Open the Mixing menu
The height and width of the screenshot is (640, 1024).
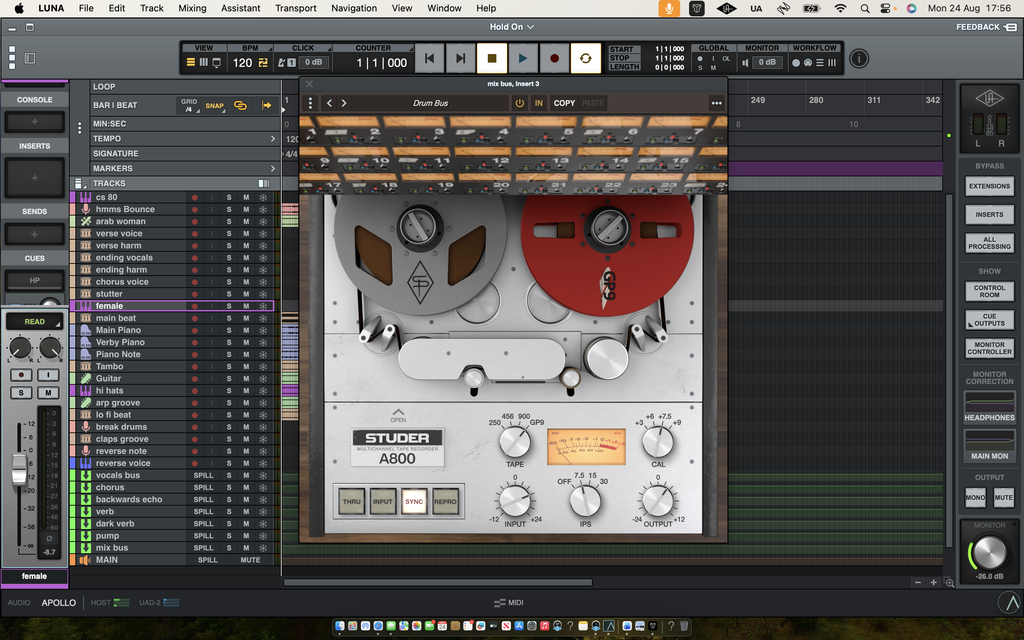(x=192, y=8)
